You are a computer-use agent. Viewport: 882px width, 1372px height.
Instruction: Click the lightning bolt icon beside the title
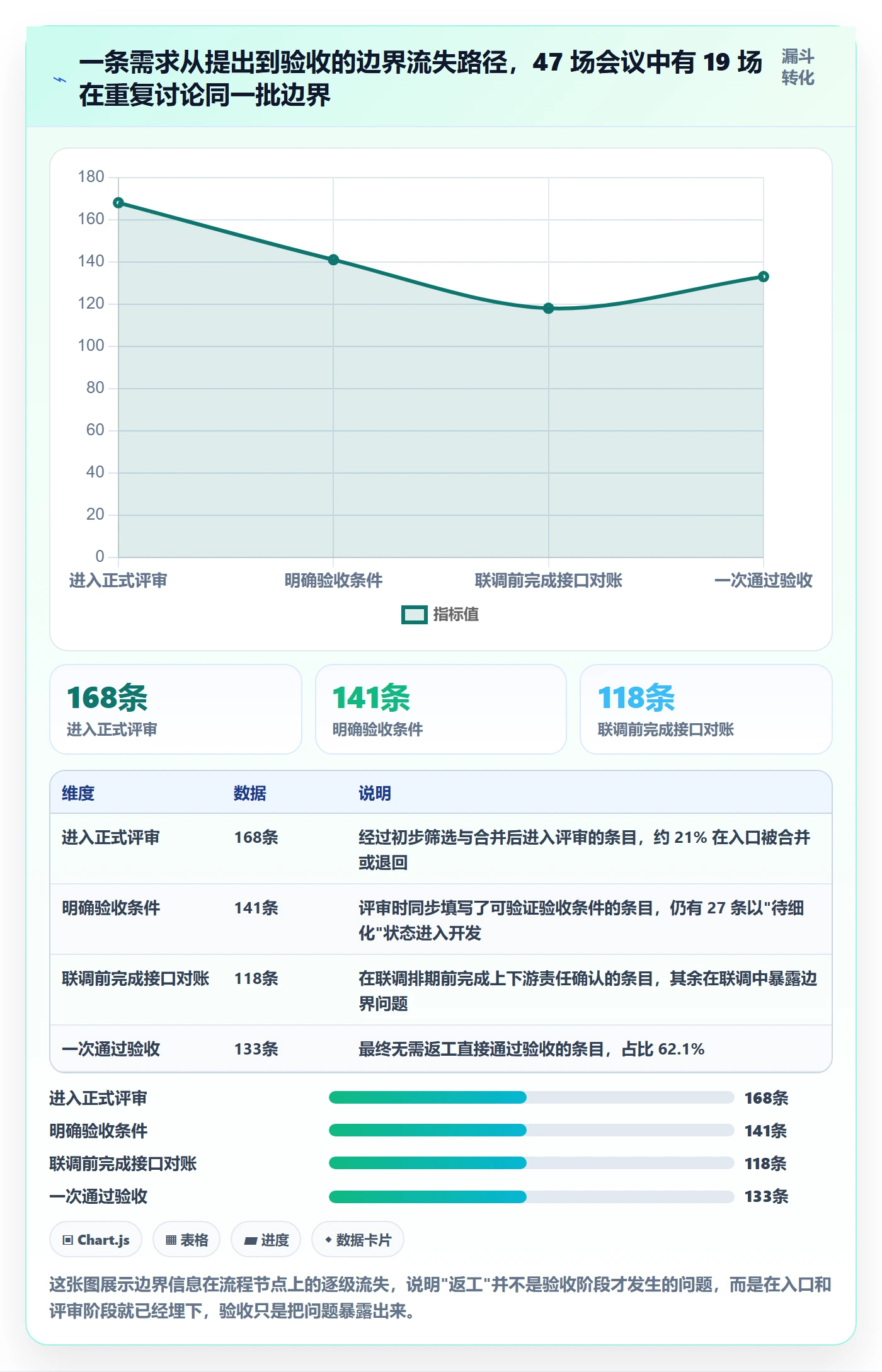[60, 80]
